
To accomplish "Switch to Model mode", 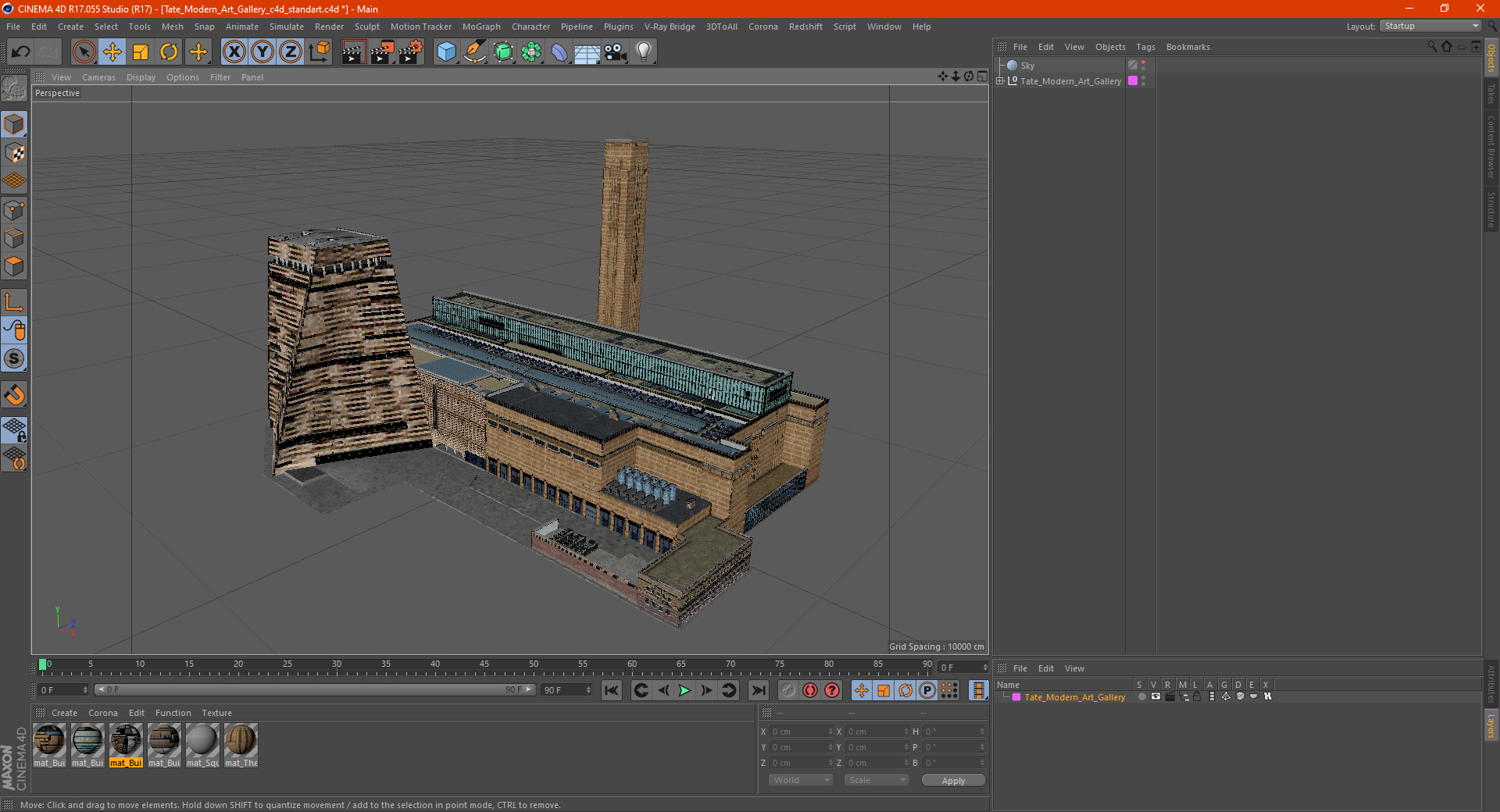I will click(x=14, y=125).
